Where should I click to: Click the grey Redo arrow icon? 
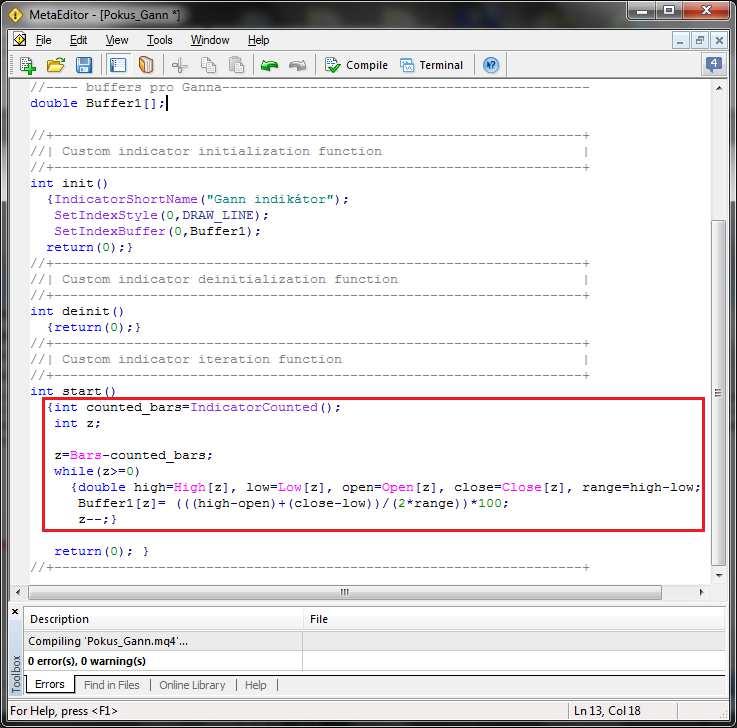coord(298,65)
